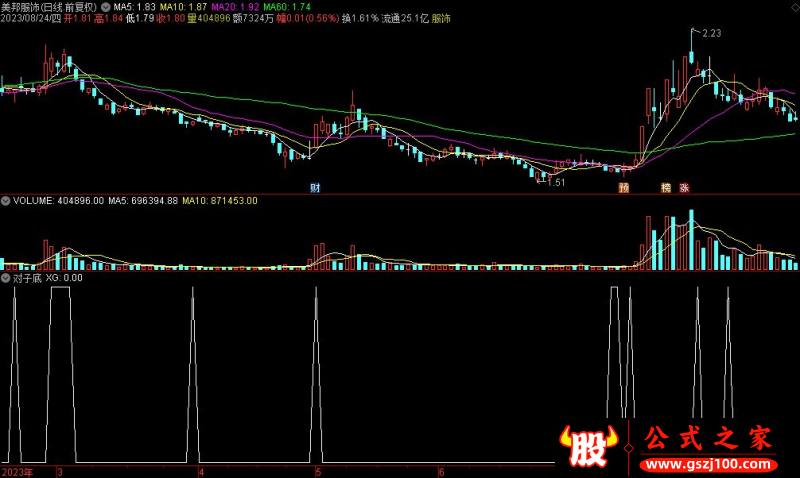800x478 pixels.
Task: Click the high price 高1.84
Action: (x=109, y=18)
